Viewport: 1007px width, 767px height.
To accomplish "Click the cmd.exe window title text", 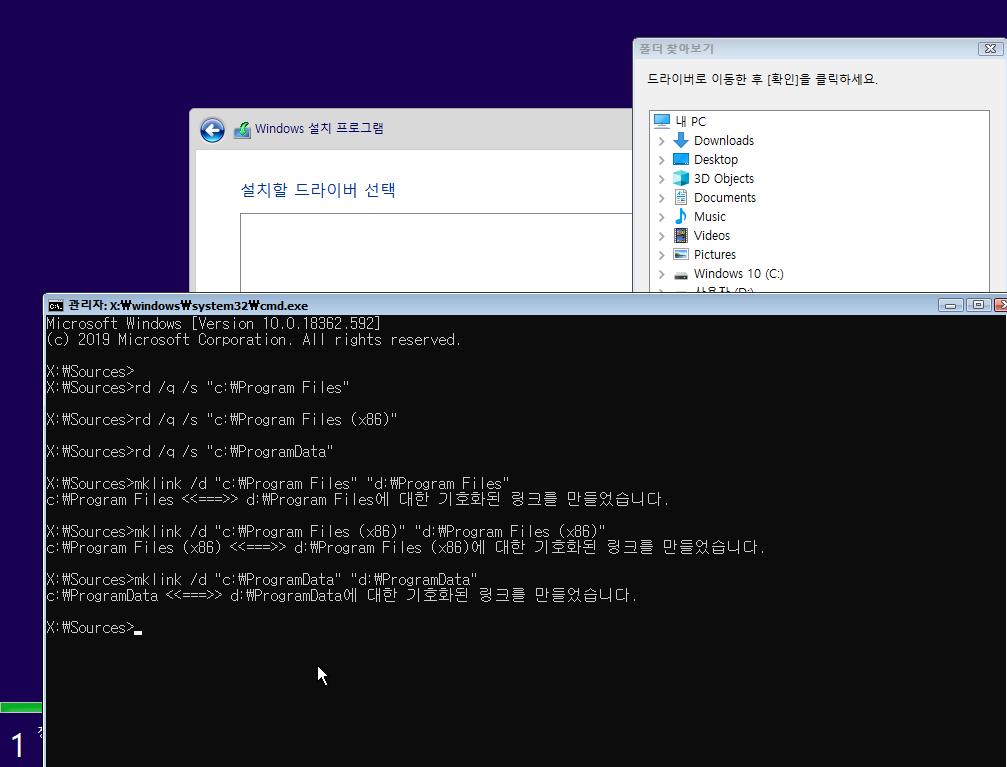I will click(x=188, y=306).
